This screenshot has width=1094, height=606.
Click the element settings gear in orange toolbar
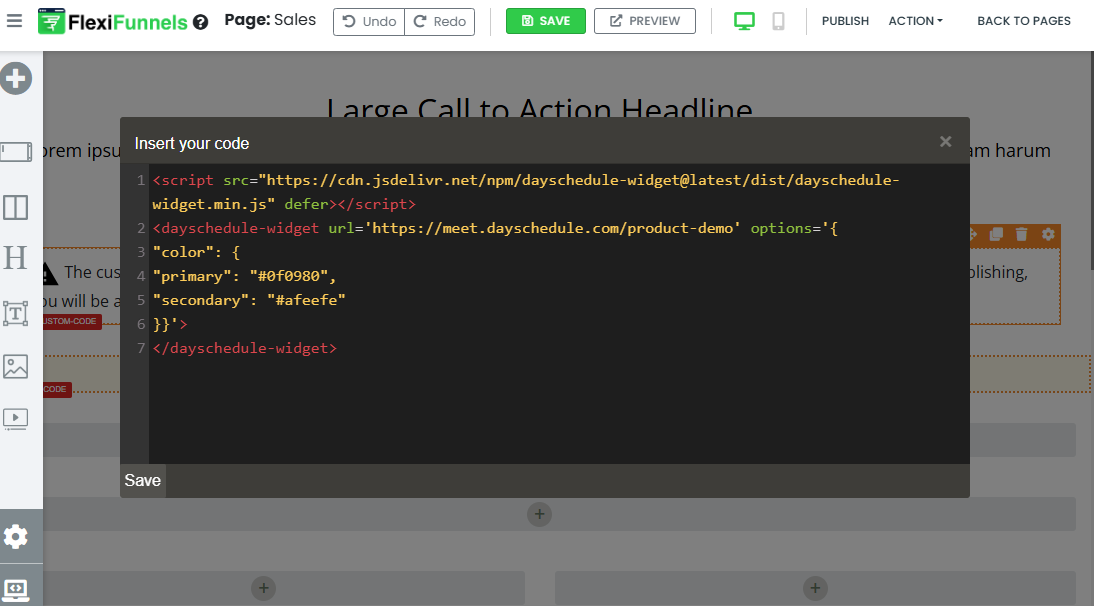click(1048, 234)
